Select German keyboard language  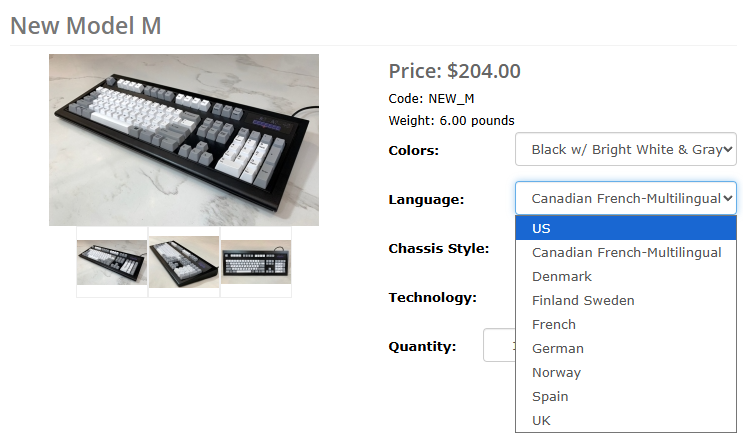(625, 349)
